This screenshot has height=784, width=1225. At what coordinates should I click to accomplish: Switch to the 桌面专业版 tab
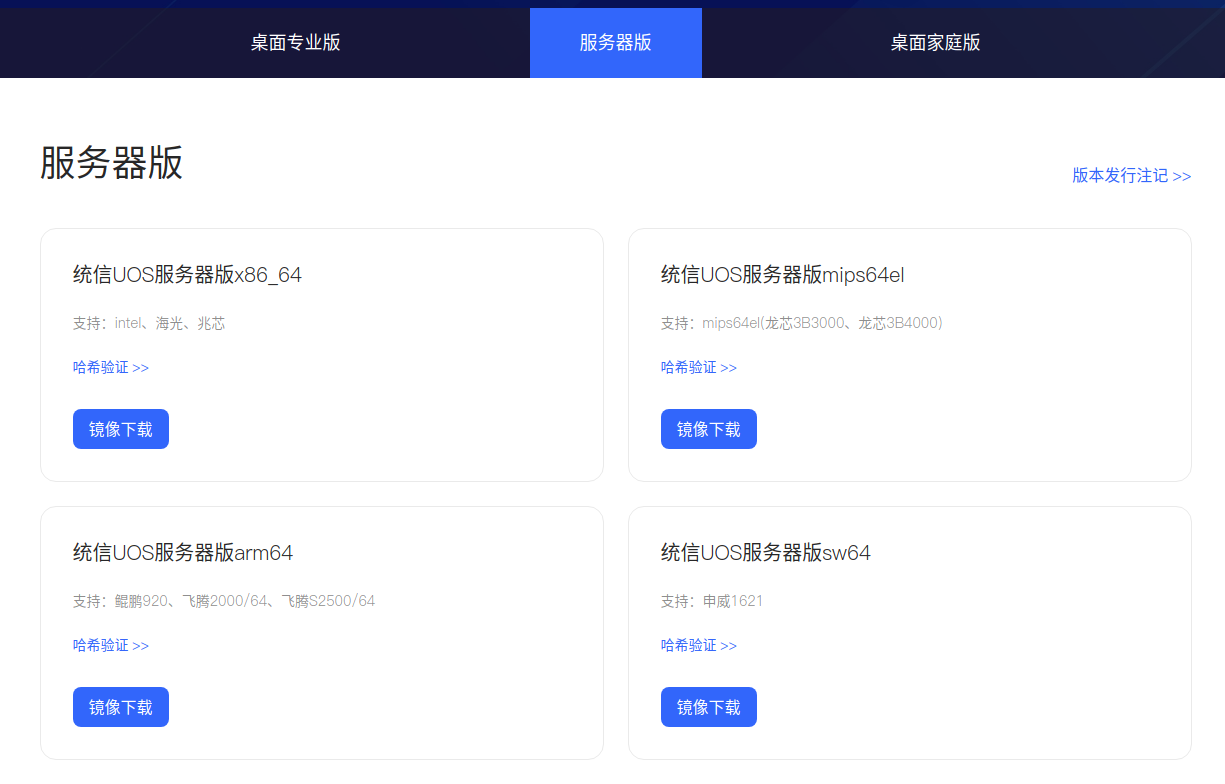pos(295,43)
